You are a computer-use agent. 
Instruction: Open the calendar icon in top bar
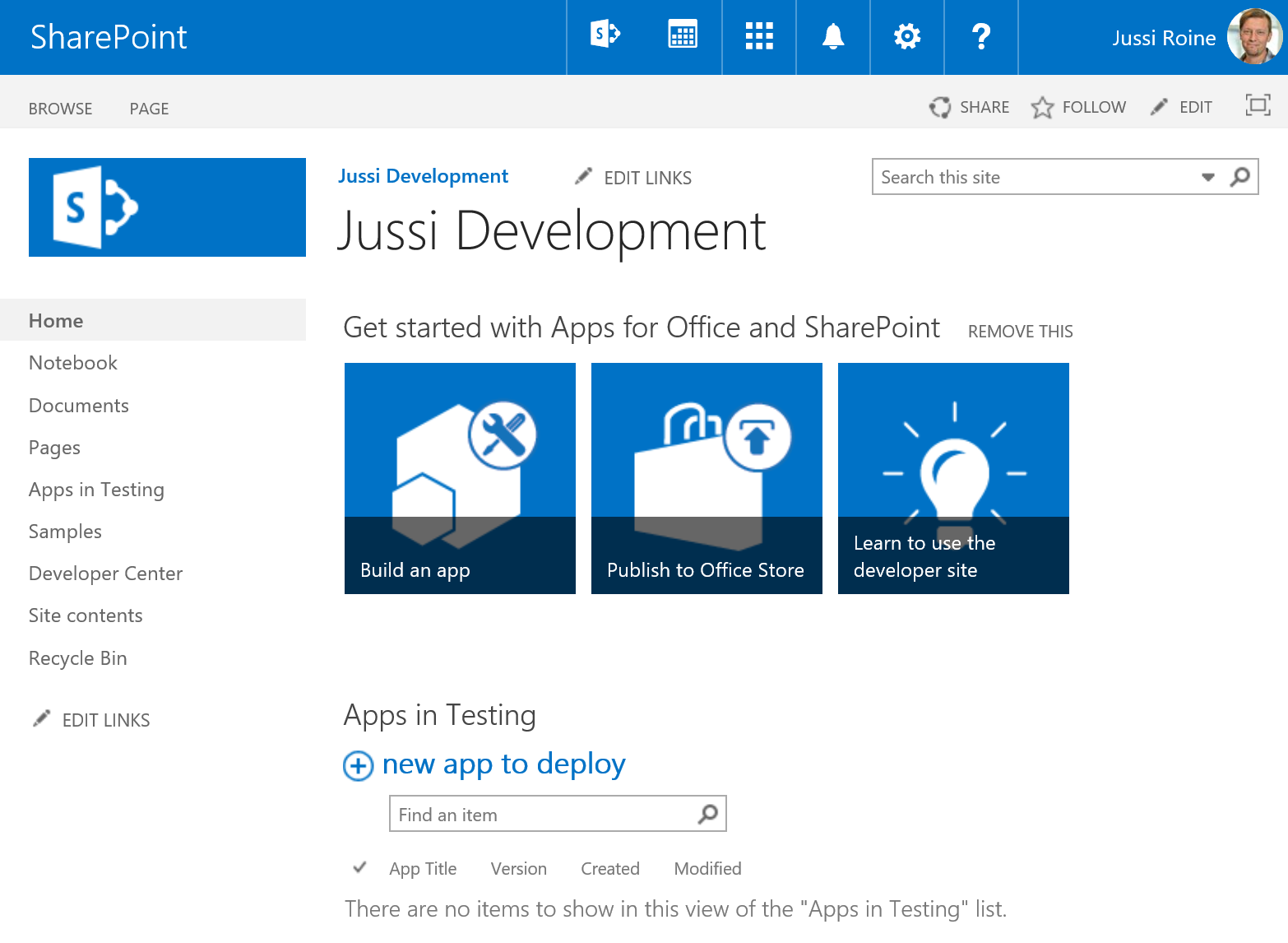coord(683,35)
